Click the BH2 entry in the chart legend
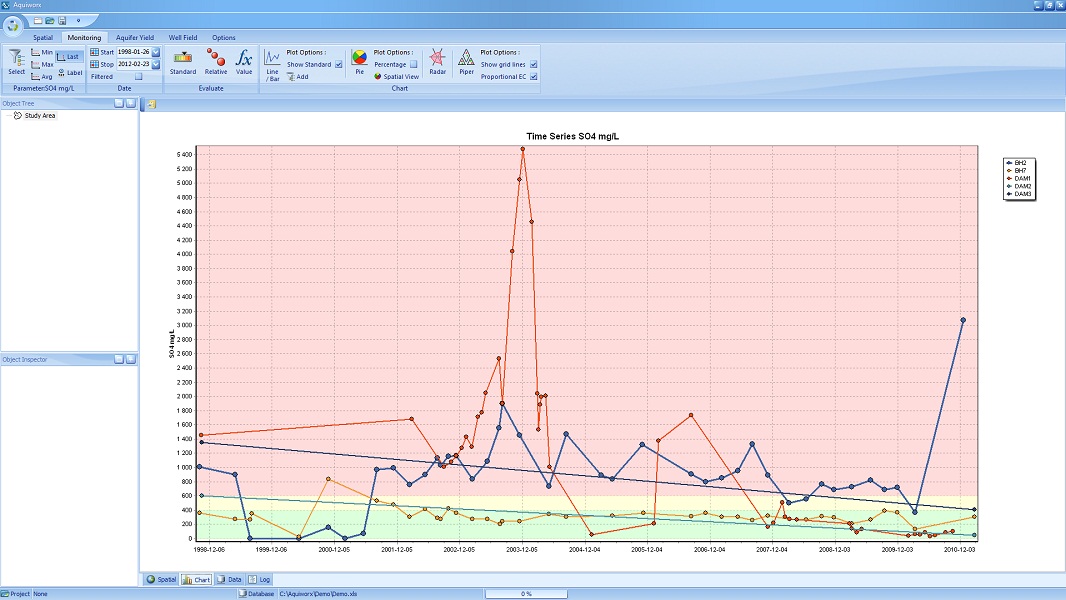 [1019, 162]
